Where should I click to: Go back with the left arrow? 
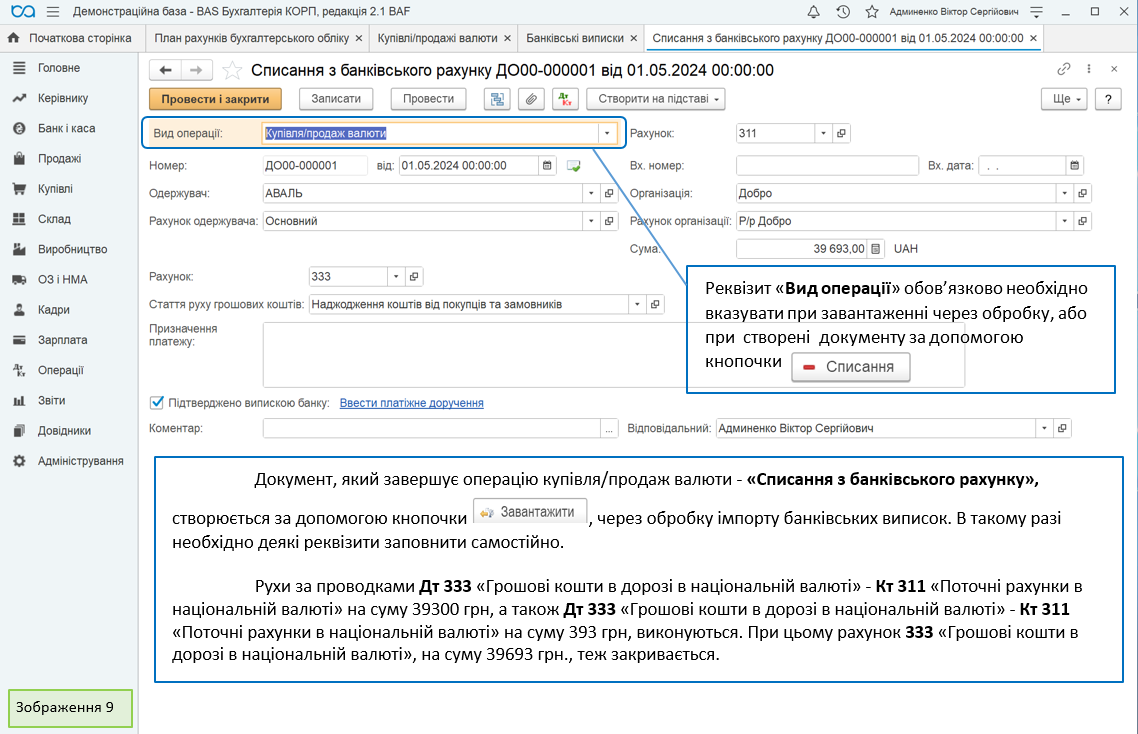point(165,70)
